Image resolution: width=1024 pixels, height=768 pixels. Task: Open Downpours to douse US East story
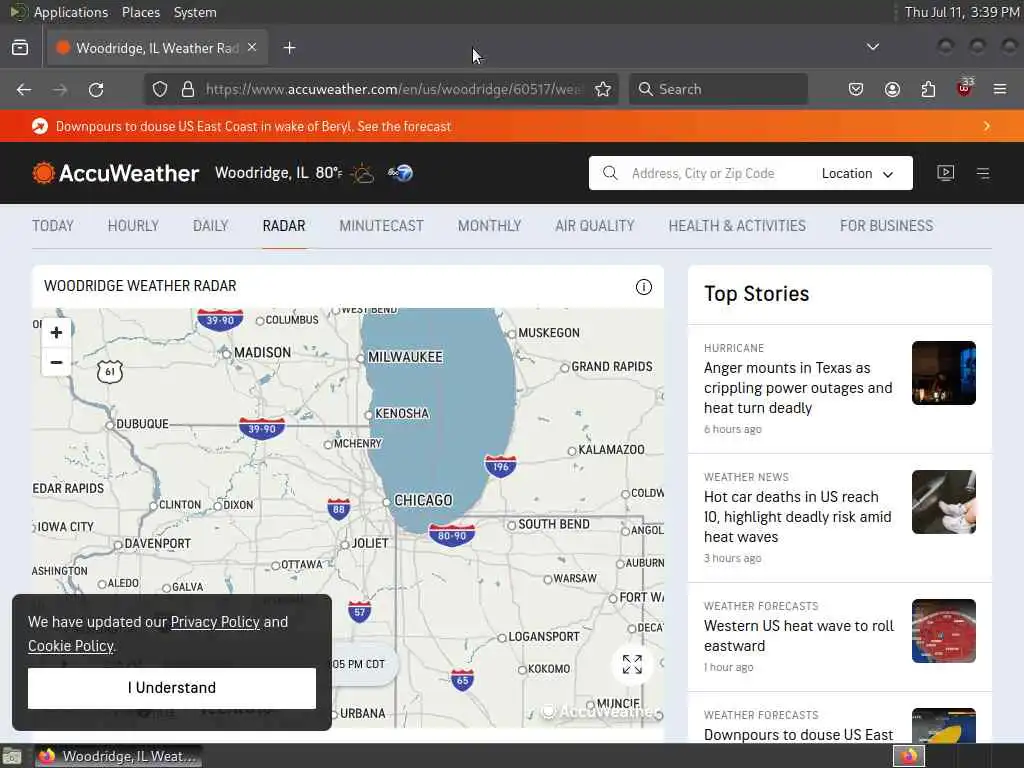[x=798, y=735]
